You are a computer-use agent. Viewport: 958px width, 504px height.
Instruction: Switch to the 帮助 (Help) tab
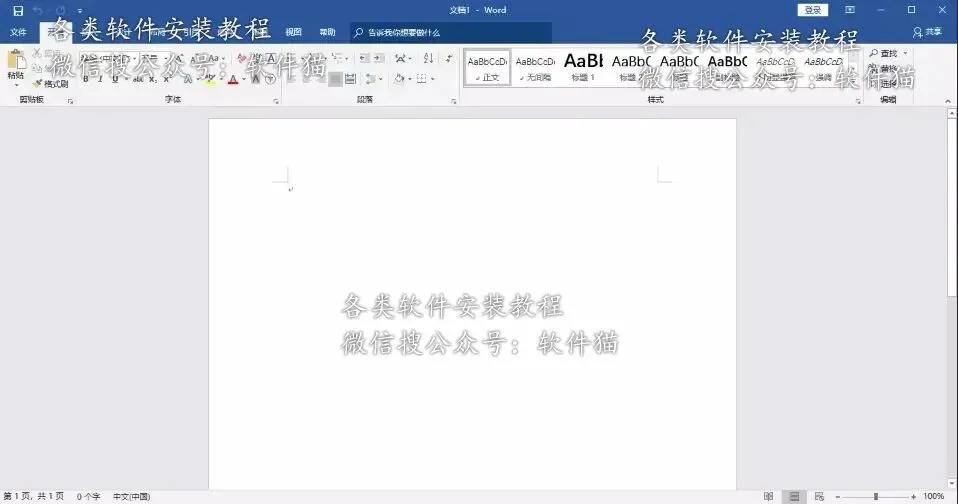(327, 32)
